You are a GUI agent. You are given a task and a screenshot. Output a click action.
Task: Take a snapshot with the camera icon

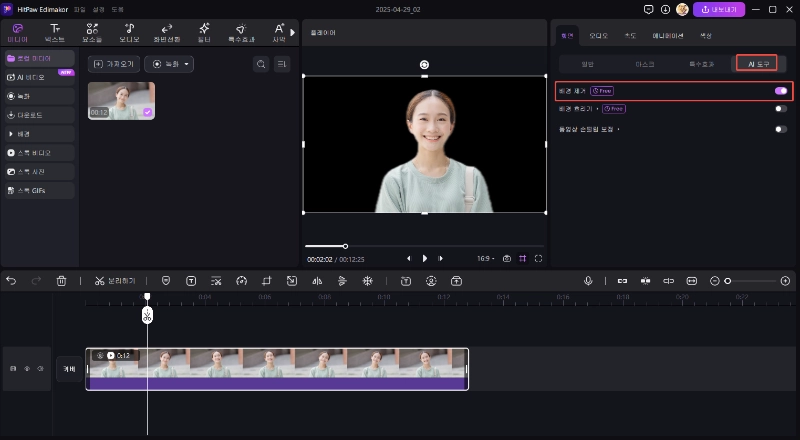[507, 259]
